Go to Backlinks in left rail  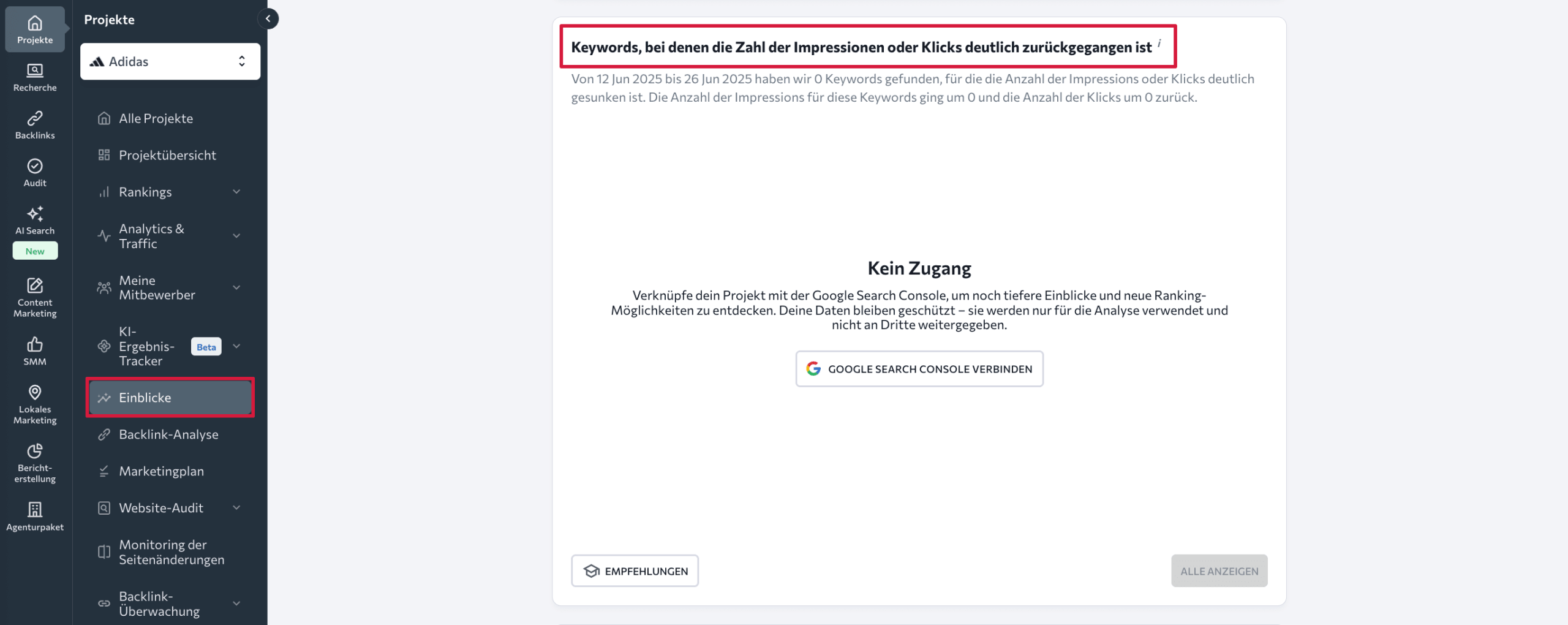coord(35,125)
